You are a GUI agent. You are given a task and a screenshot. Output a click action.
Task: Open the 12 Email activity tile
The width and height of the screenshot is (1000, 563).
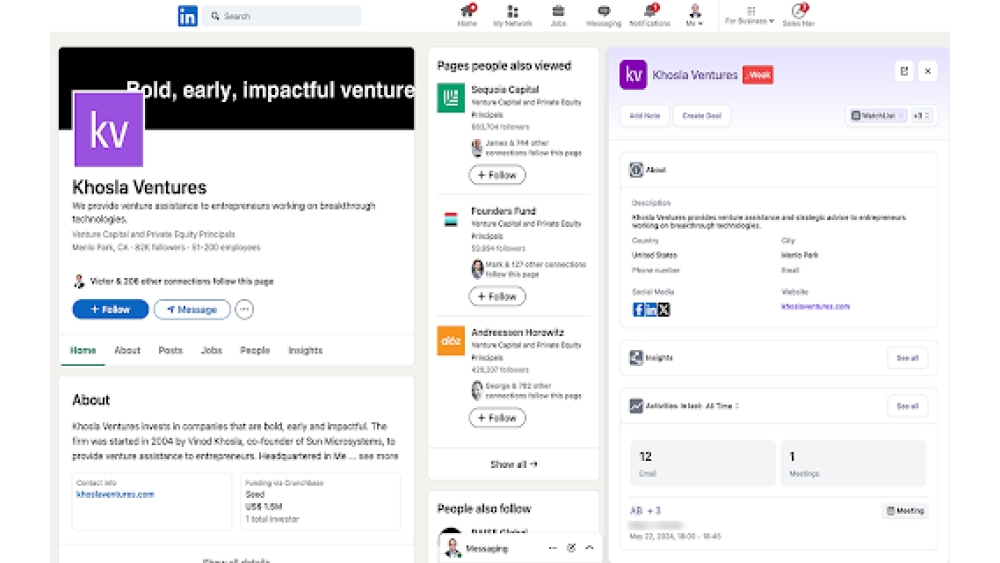[702, 463]
